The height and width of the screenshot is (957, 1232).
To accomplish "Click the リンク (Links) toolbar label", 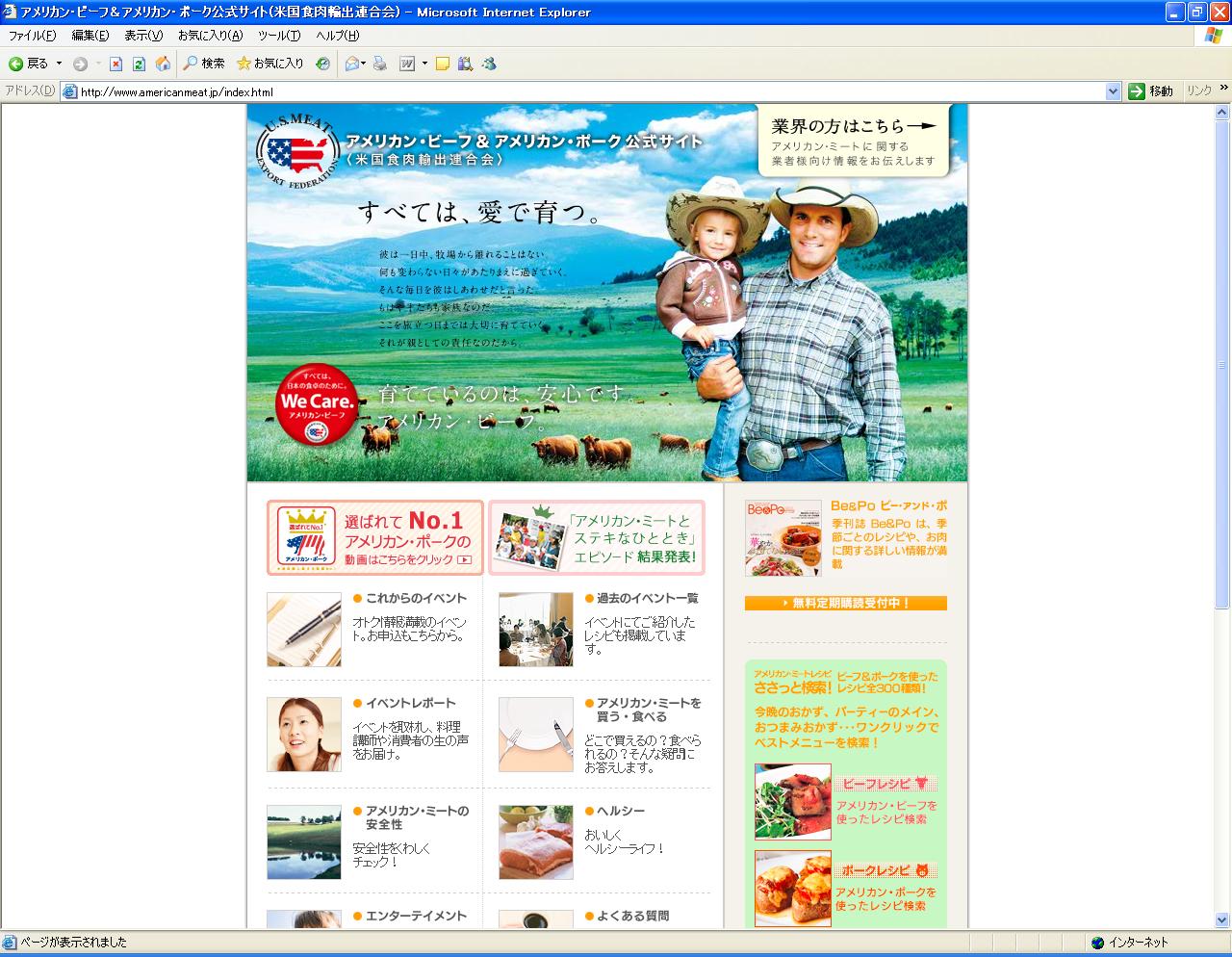I will tap(1199, 91).
